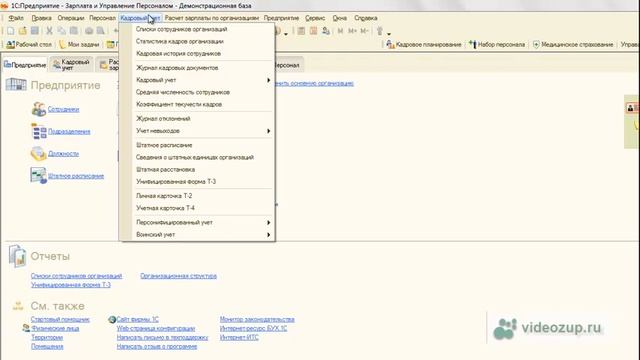Click the structure icon beside Подразделения

39,131
